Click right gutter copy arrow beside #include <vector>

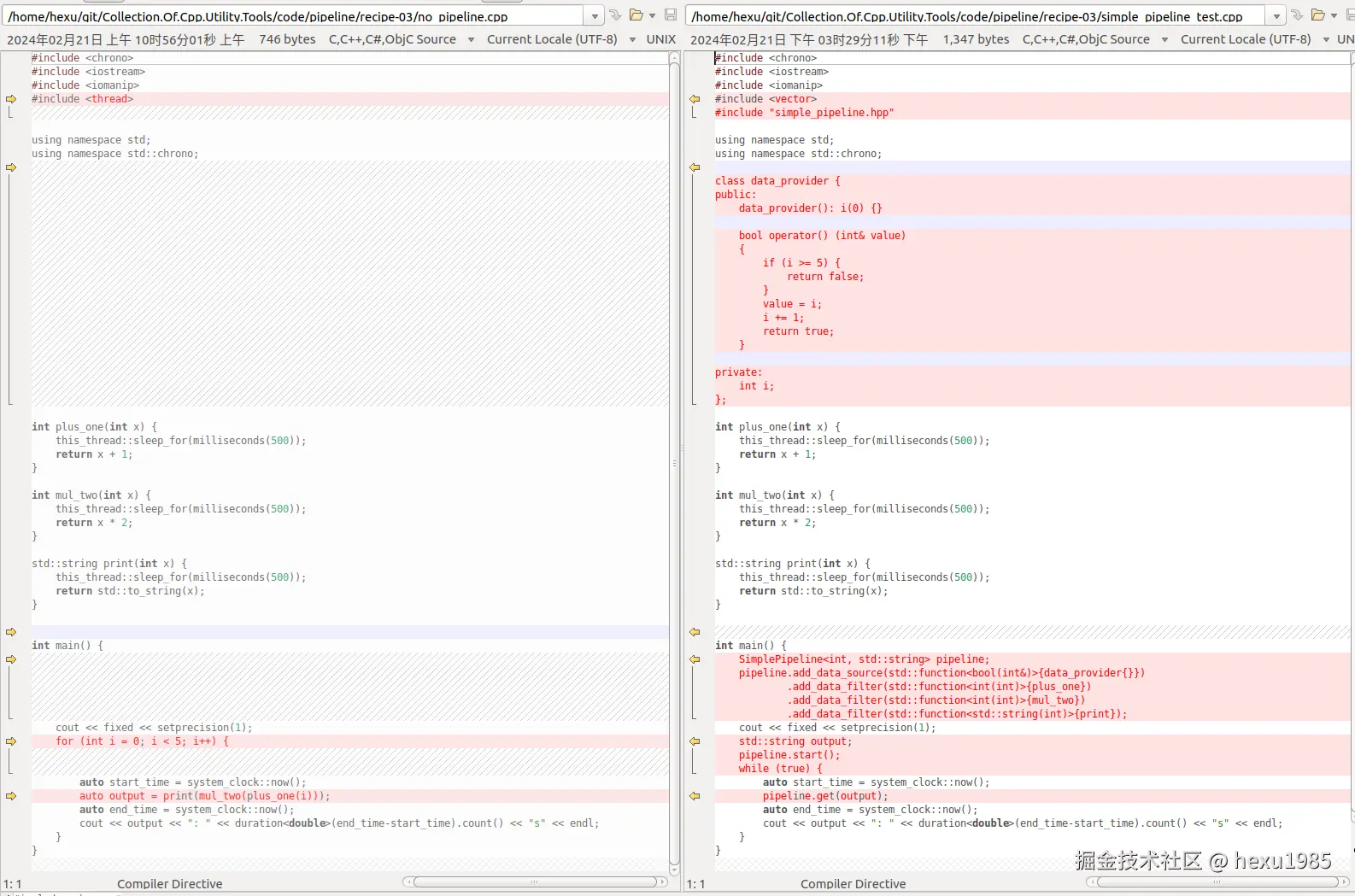tap(695, 99)
